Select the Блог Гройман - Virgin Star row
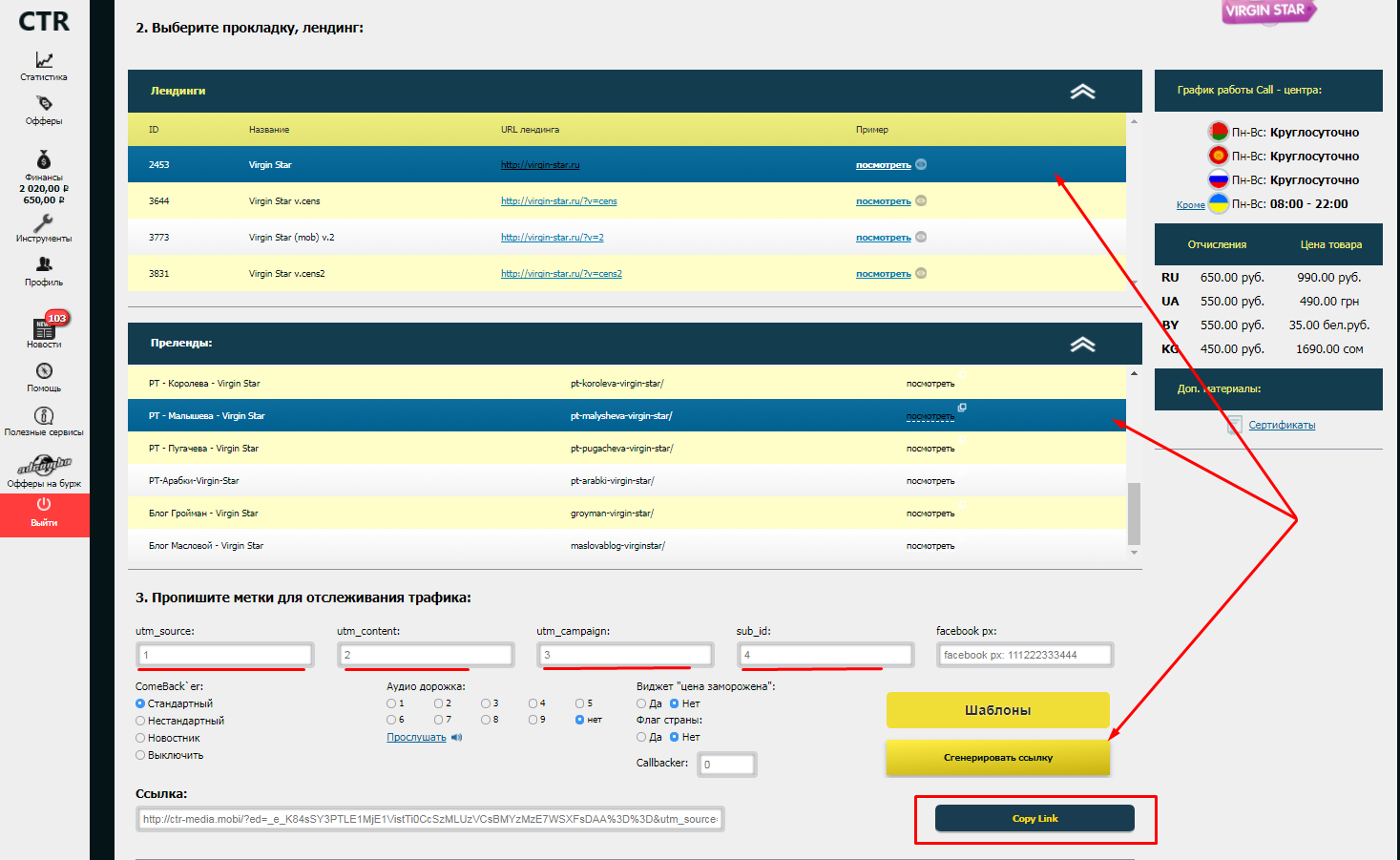Image resolution: width=1400 pixels, height=860 pixels. pos(627,513)
